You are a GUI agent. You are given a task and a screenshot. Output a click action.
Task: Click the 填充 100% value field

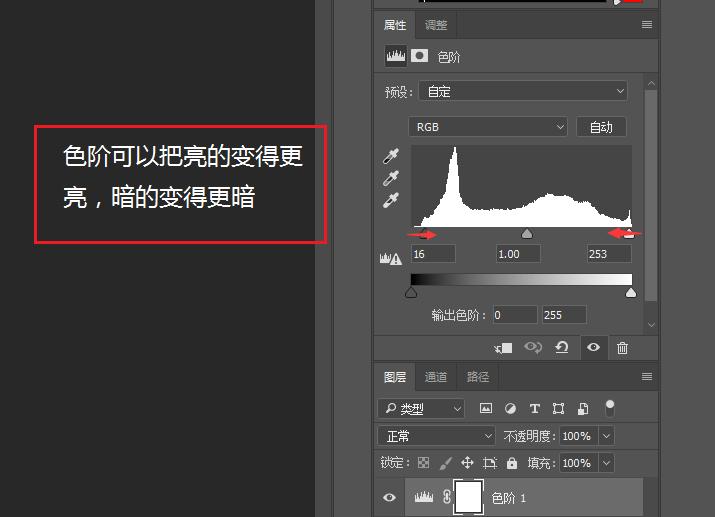tap(579, 463)
